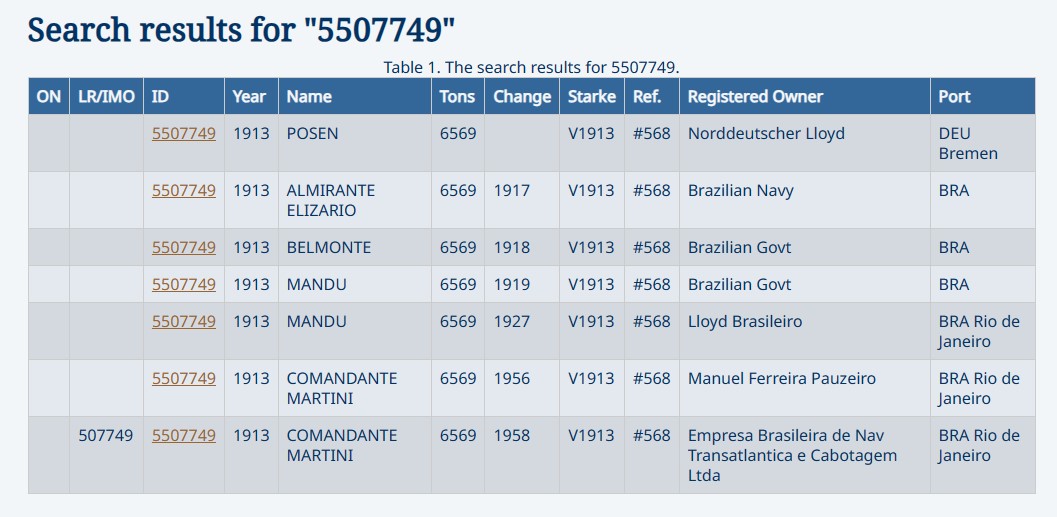The height and width of the screenshot is (517, 1057).
Task: Open the BELMONTE row ID link
Action: tap(183, 247)
